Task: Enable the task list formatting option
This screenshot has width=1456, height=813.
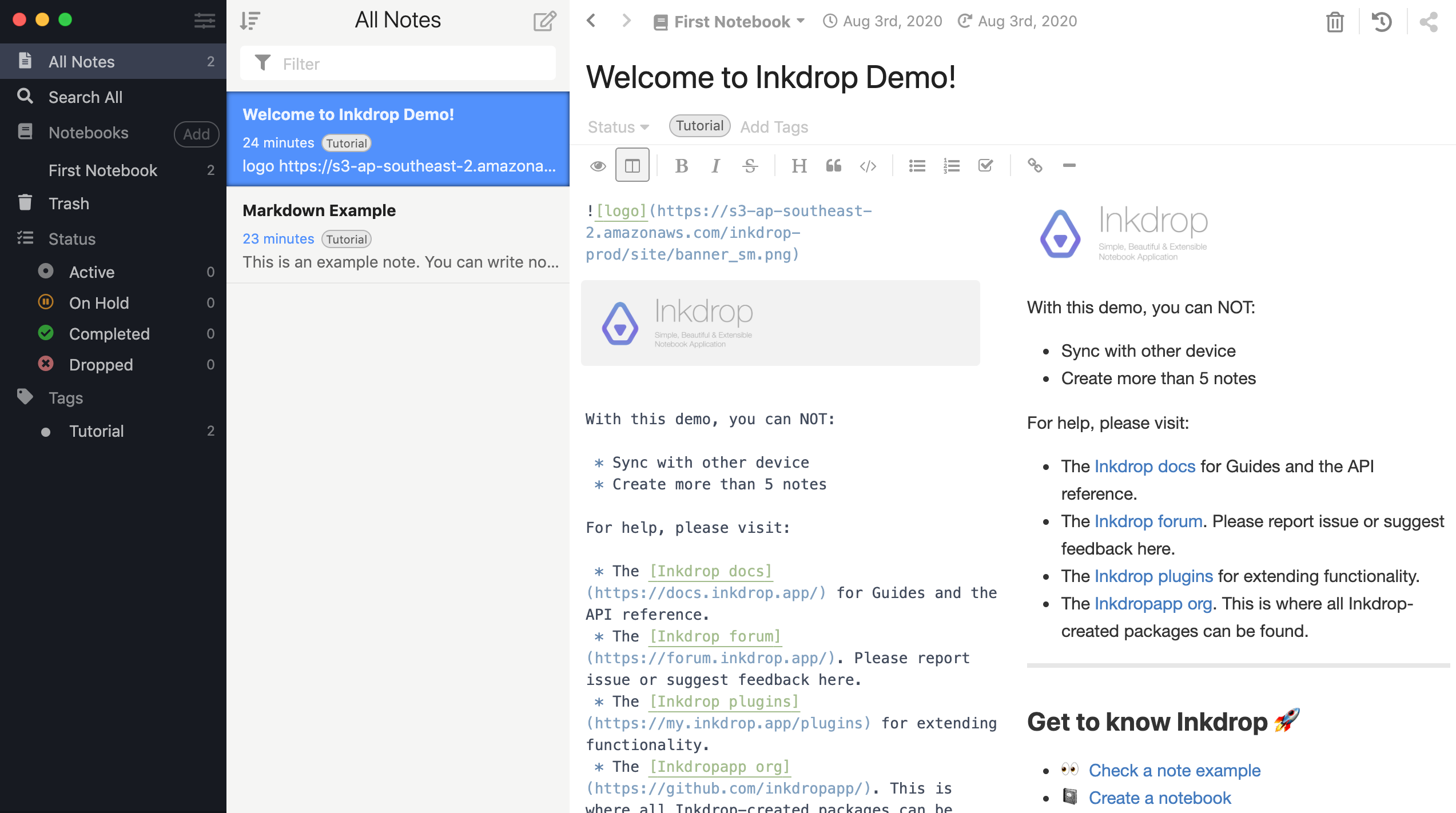Action: [985, 166]
